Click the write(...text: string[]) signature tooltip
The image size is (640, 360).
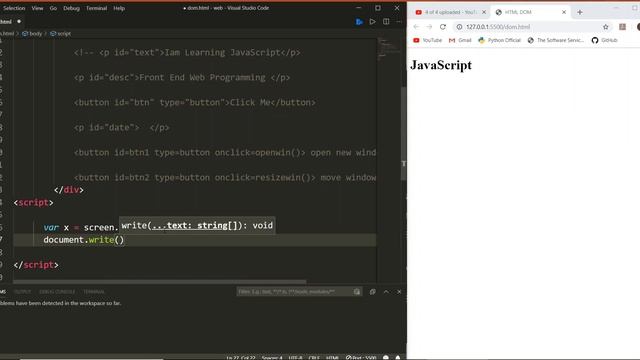[197, 225]
